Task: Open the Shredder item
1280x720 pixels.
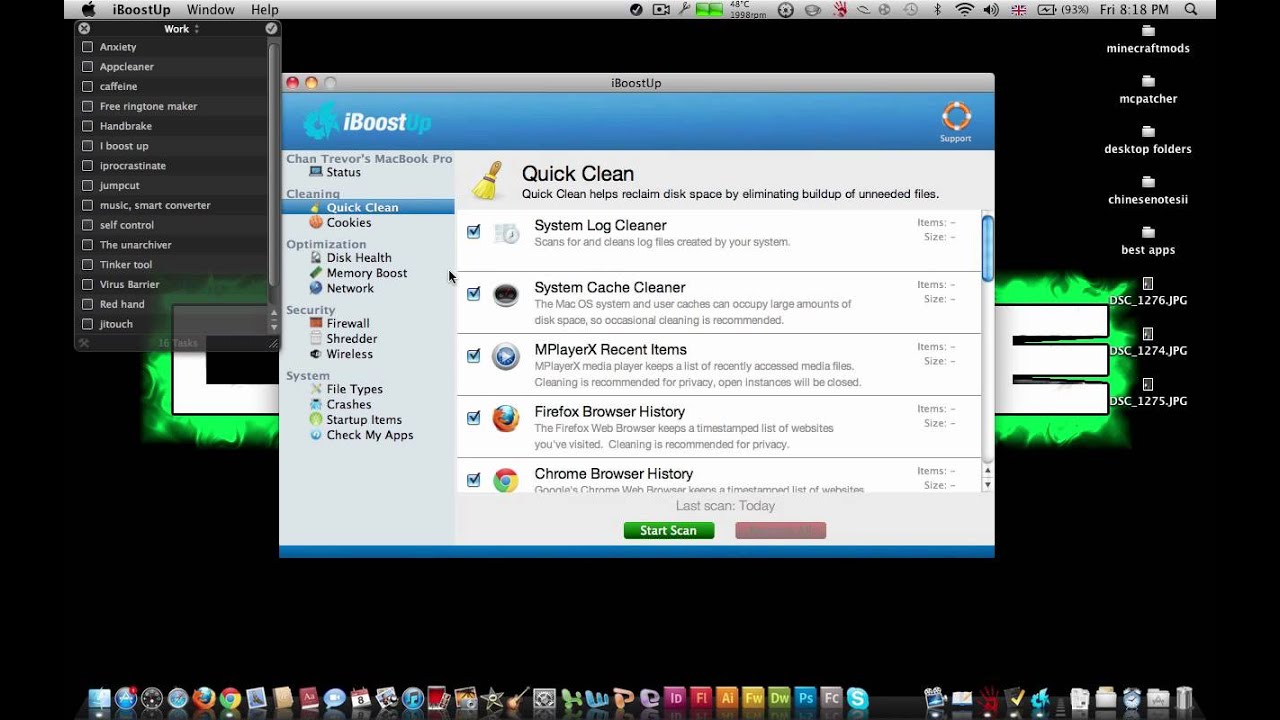Action: coord(352,339)
